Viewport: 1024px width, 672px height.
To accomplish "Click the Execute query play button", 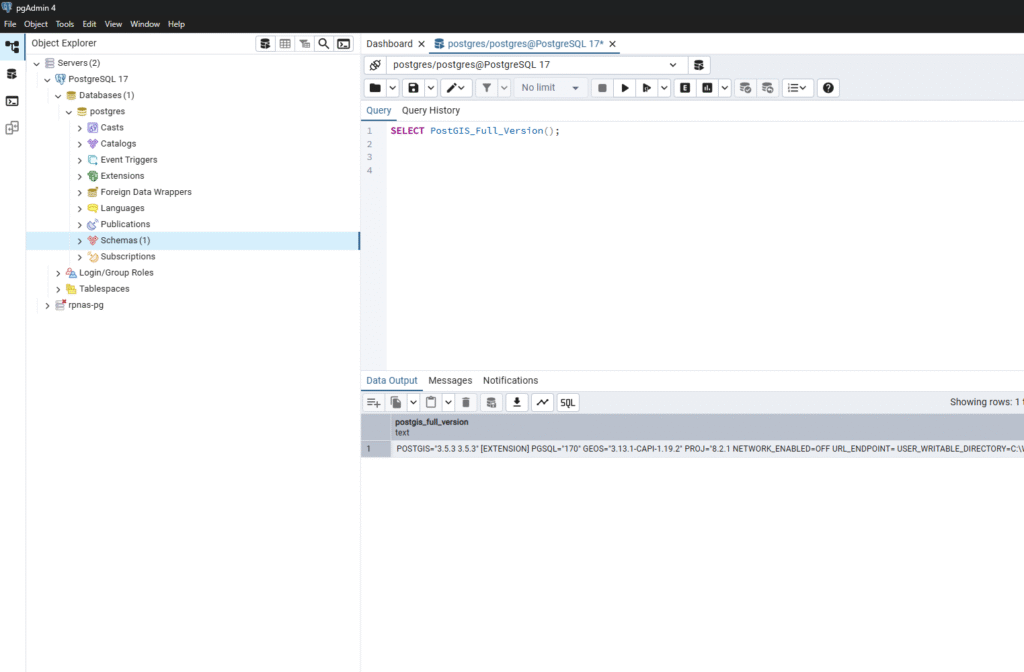I will (625, 88).
